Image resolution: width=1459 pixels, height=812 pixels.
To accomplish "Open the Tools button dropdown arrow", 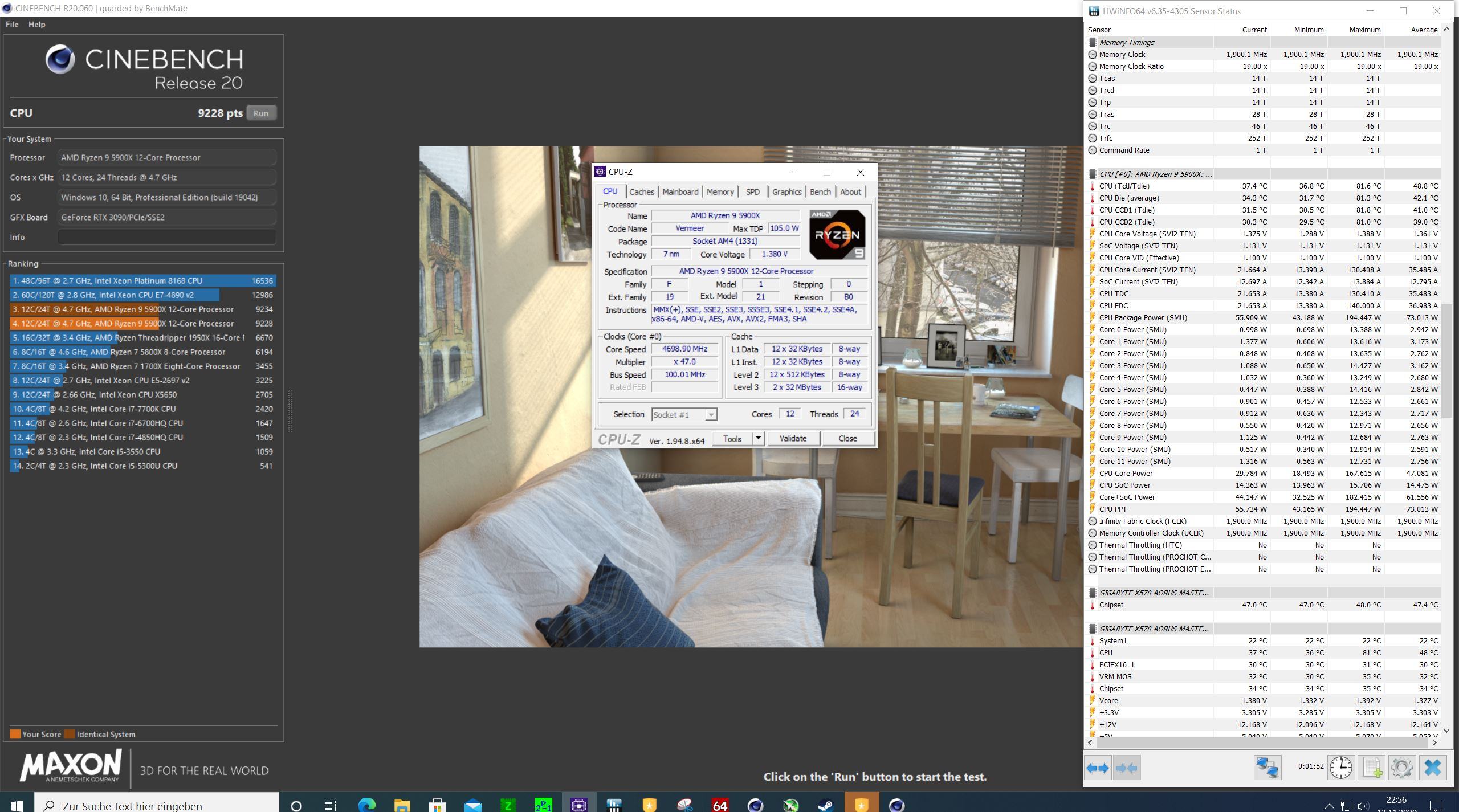I will (x=758, y=438).
